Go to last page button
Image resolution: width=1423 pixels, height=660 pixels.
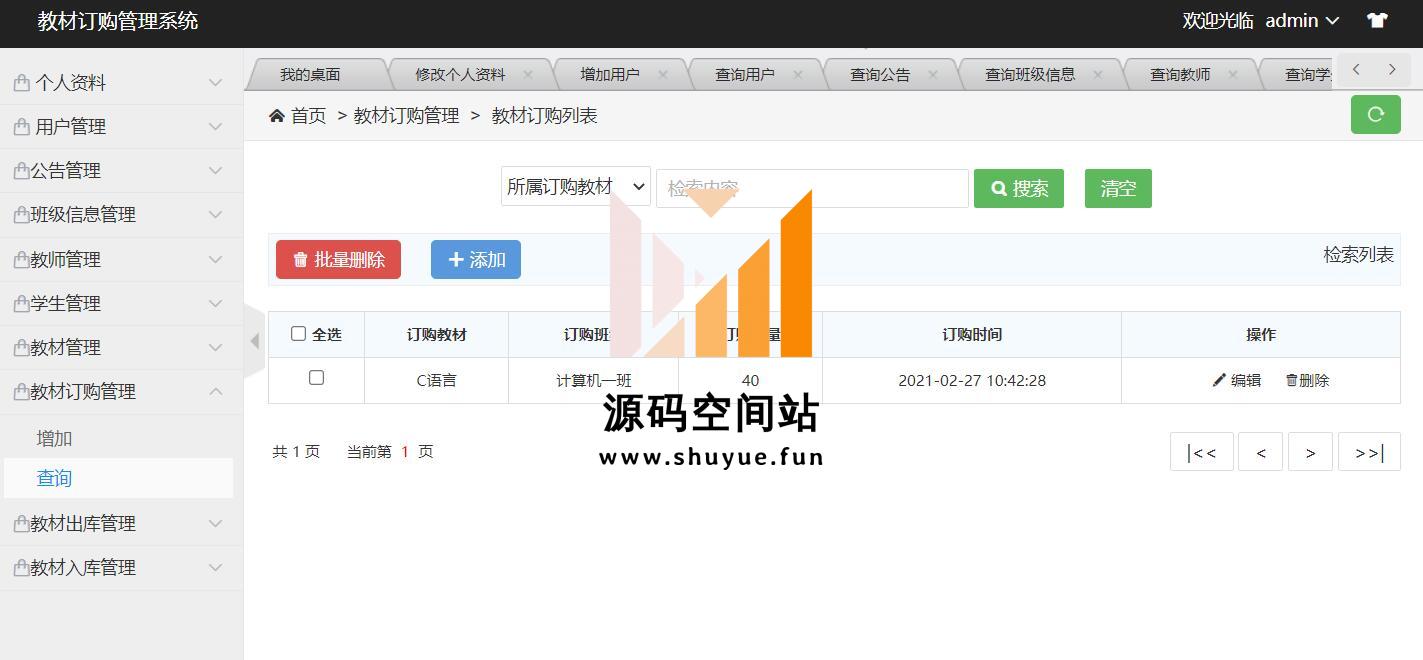point(1369,452)
